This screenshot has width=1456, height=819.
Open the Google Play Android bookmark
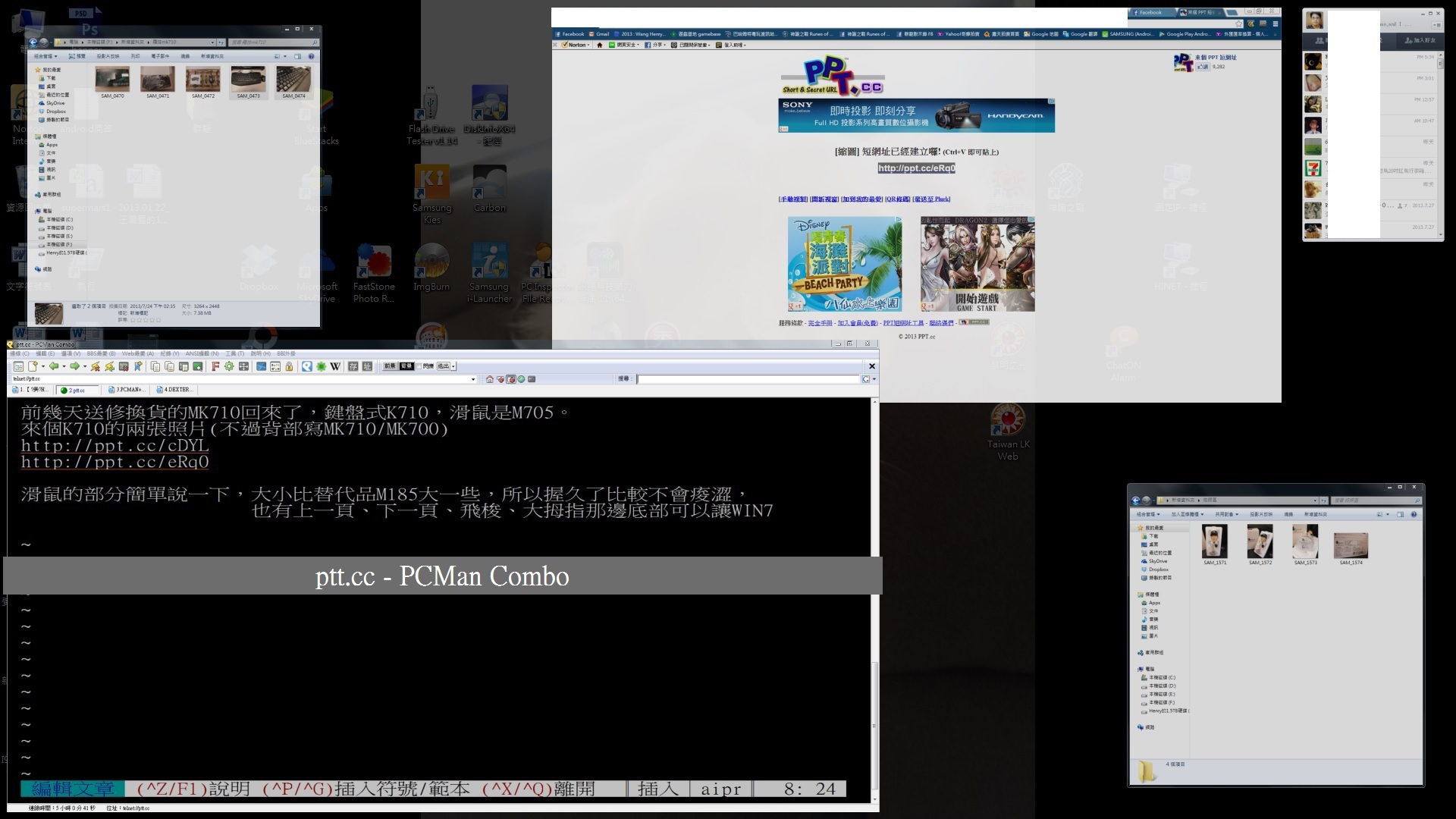[x=1185, y=34]
